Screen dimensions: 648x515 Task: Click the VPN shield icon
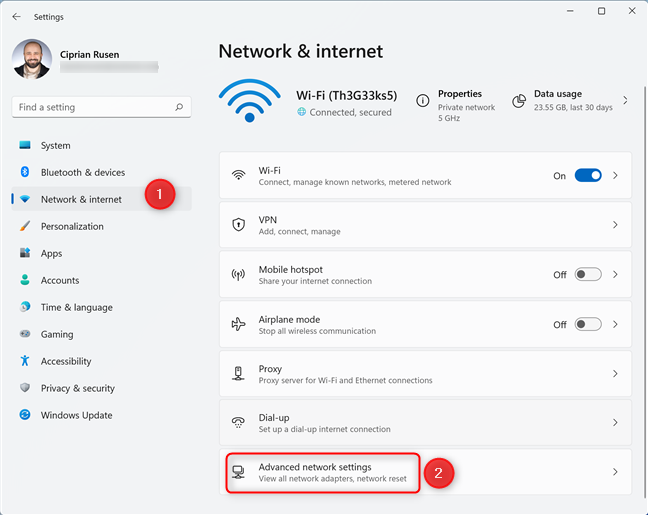238,225
